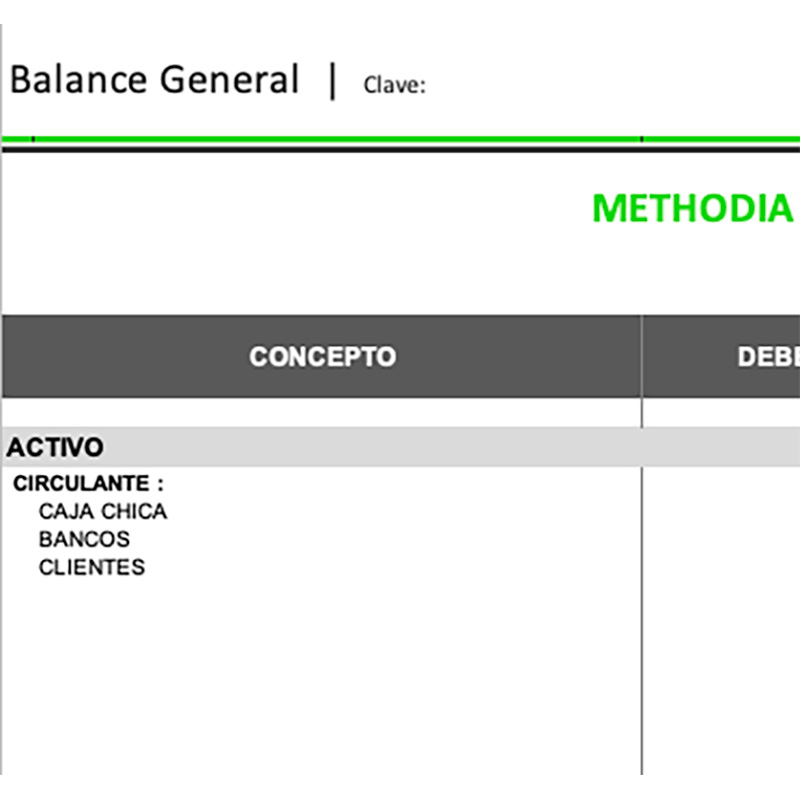Select the "CIRCULANTE :" subheading cell
This screenshot has width=800, height=800.
(88, 484)
